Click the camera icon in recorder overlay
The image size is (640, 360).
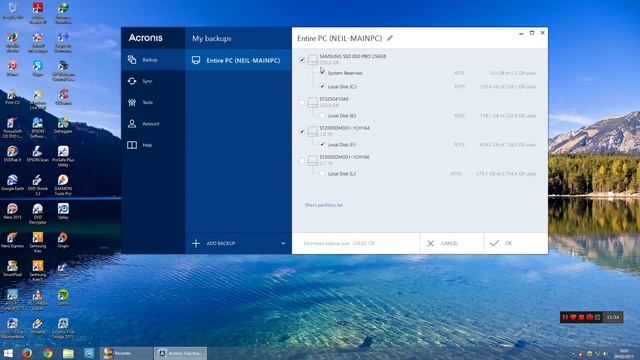[589, 317]
